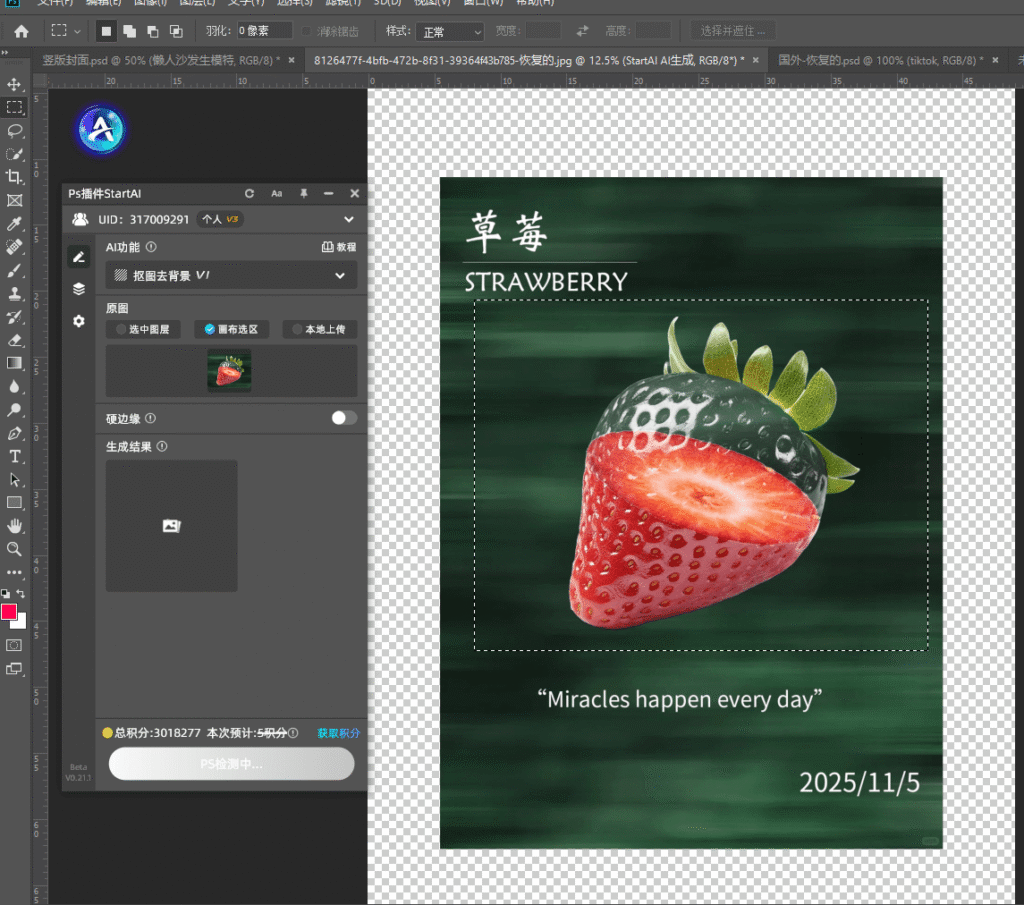The width and height of the screenshot is (1024, 905).
Task: Select the Move tool
Action: tap(14, 84)
